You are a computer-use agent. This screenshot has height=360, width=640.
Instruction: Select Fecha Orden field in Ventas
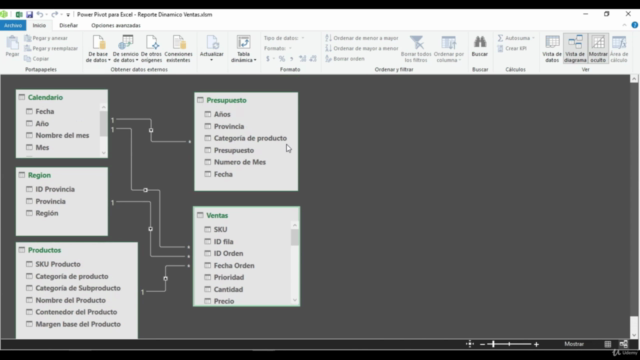(234, 265)
